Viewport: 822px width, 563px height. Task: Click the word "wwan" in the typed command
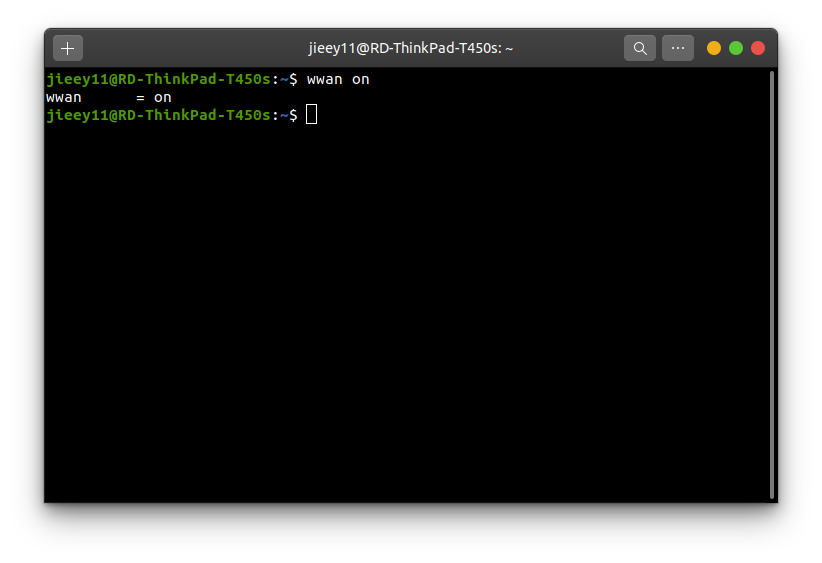[325, 79]
